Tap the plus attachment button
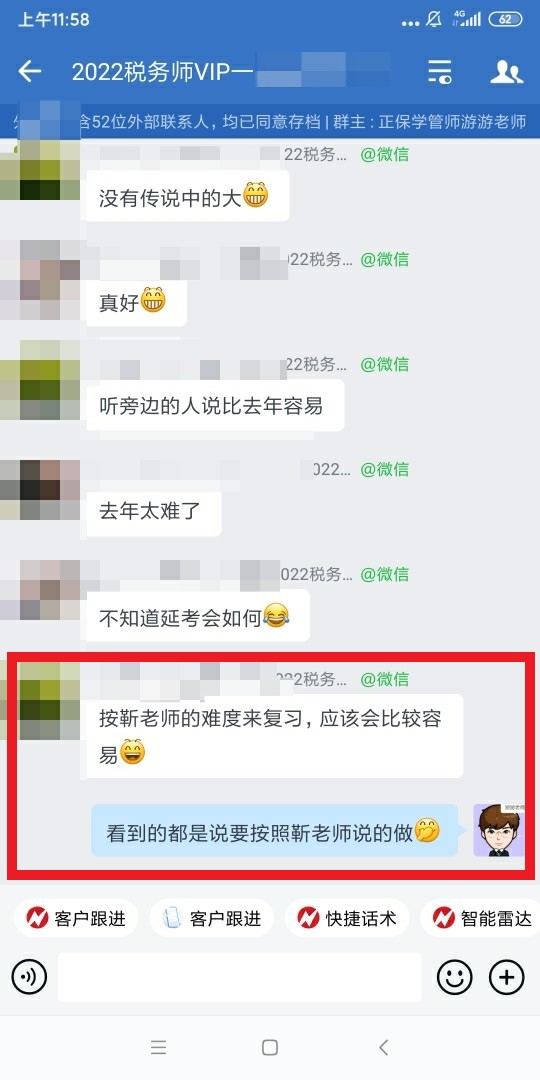 [506, 977]
